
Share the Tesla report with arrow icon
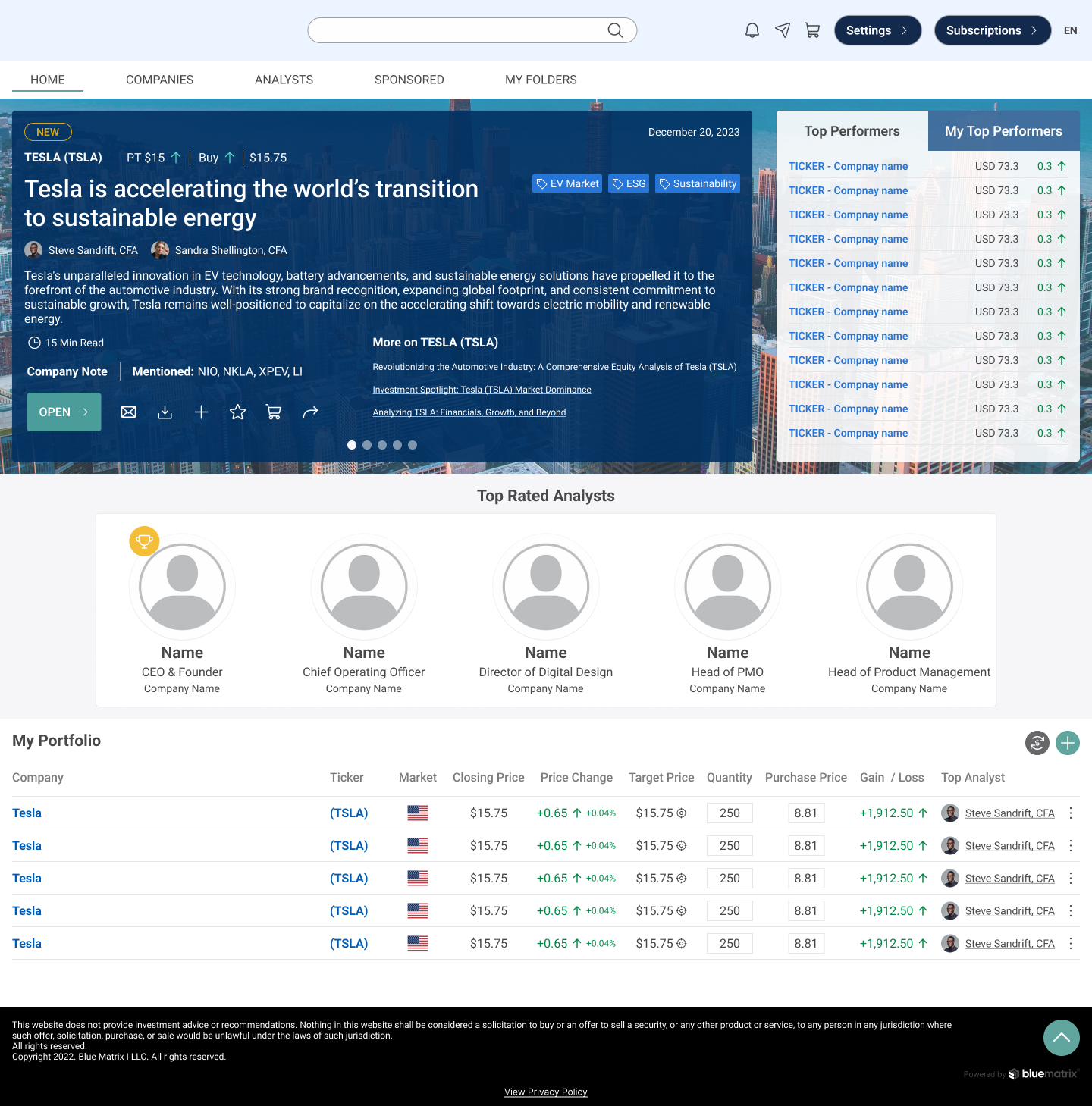[310, 412]
